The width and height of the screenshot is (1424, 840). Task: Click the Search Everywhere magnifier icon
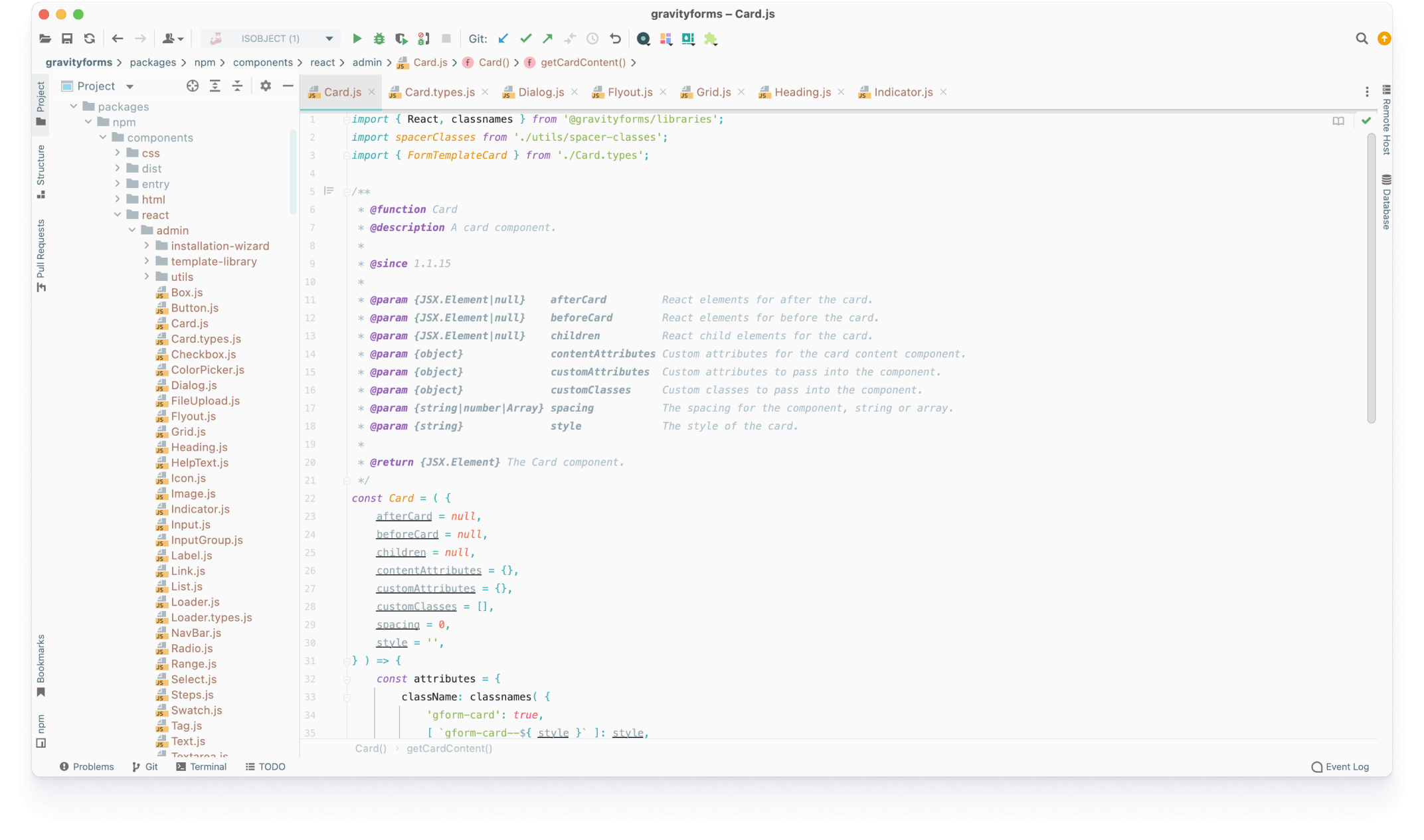click(1362, 39)
